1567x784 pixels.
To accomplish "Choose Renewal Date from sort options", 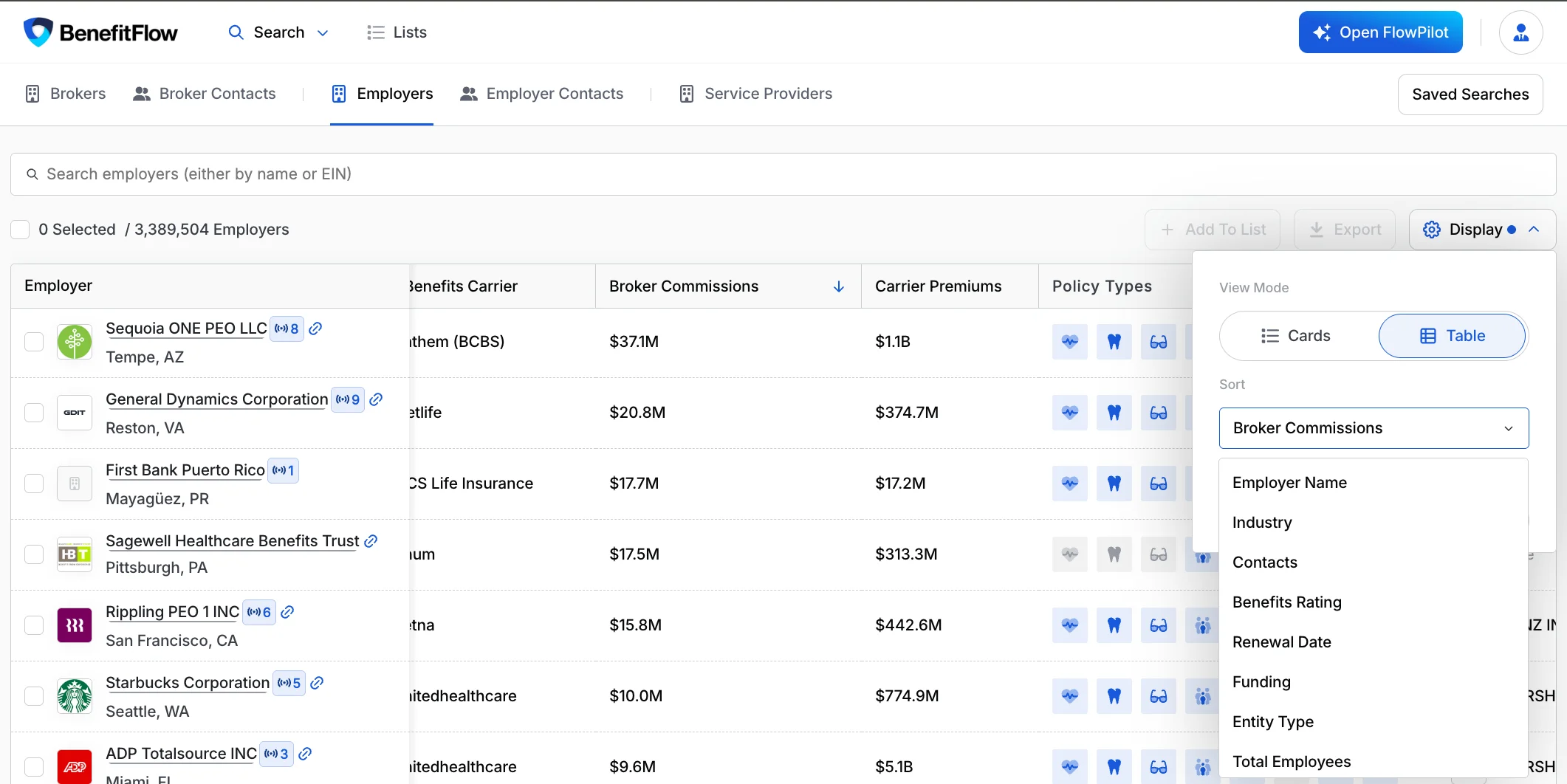I will click(1281, 642).
